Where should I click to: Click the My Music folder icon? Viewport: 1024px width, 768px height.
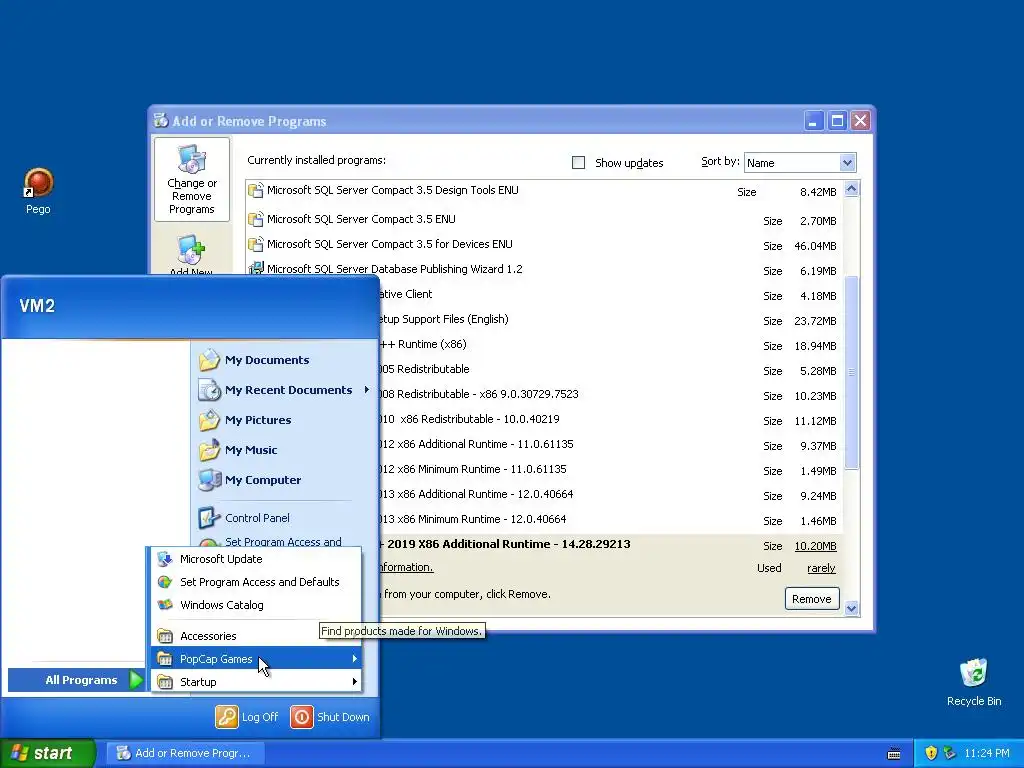[x=209, y=450]
